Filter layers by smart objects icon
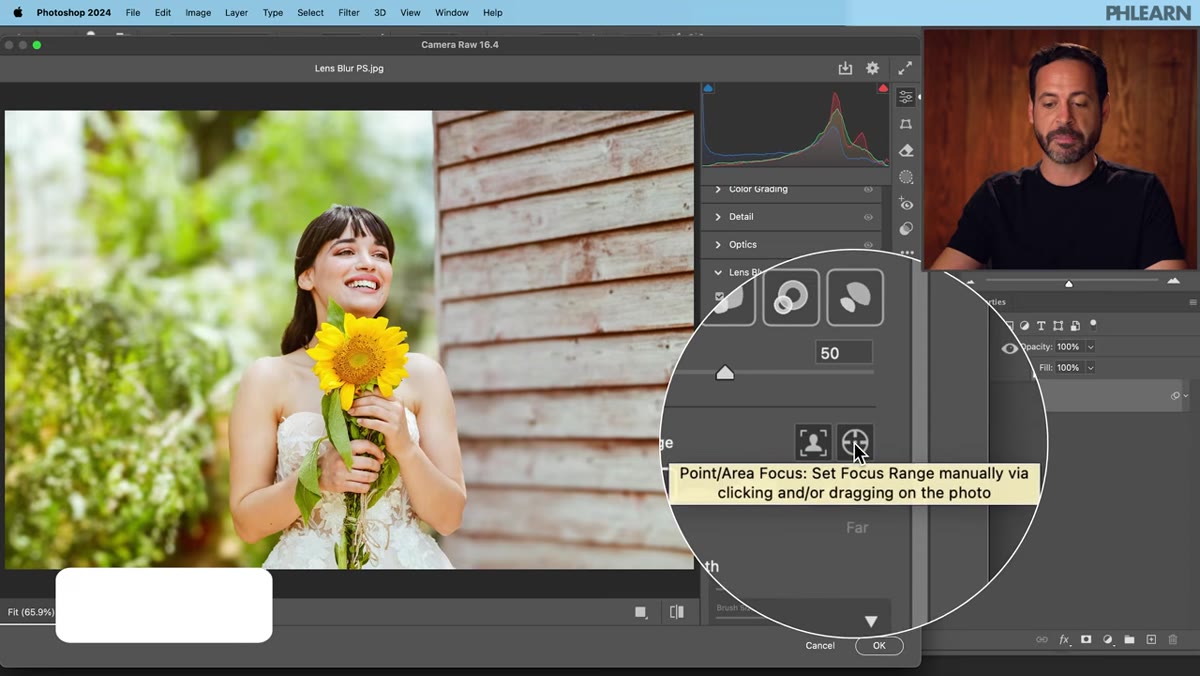Image resolution: width=1200 pixels, height=676 pixels. point(1075,325)
